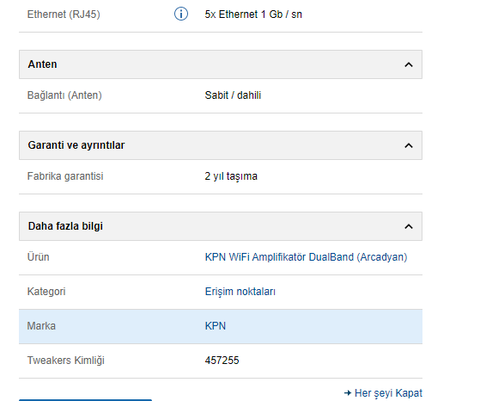This screenshot has width=480, height=401.
Task: Click the Ethernet (RJ45) info icon
Action: [x=181, y=14]
